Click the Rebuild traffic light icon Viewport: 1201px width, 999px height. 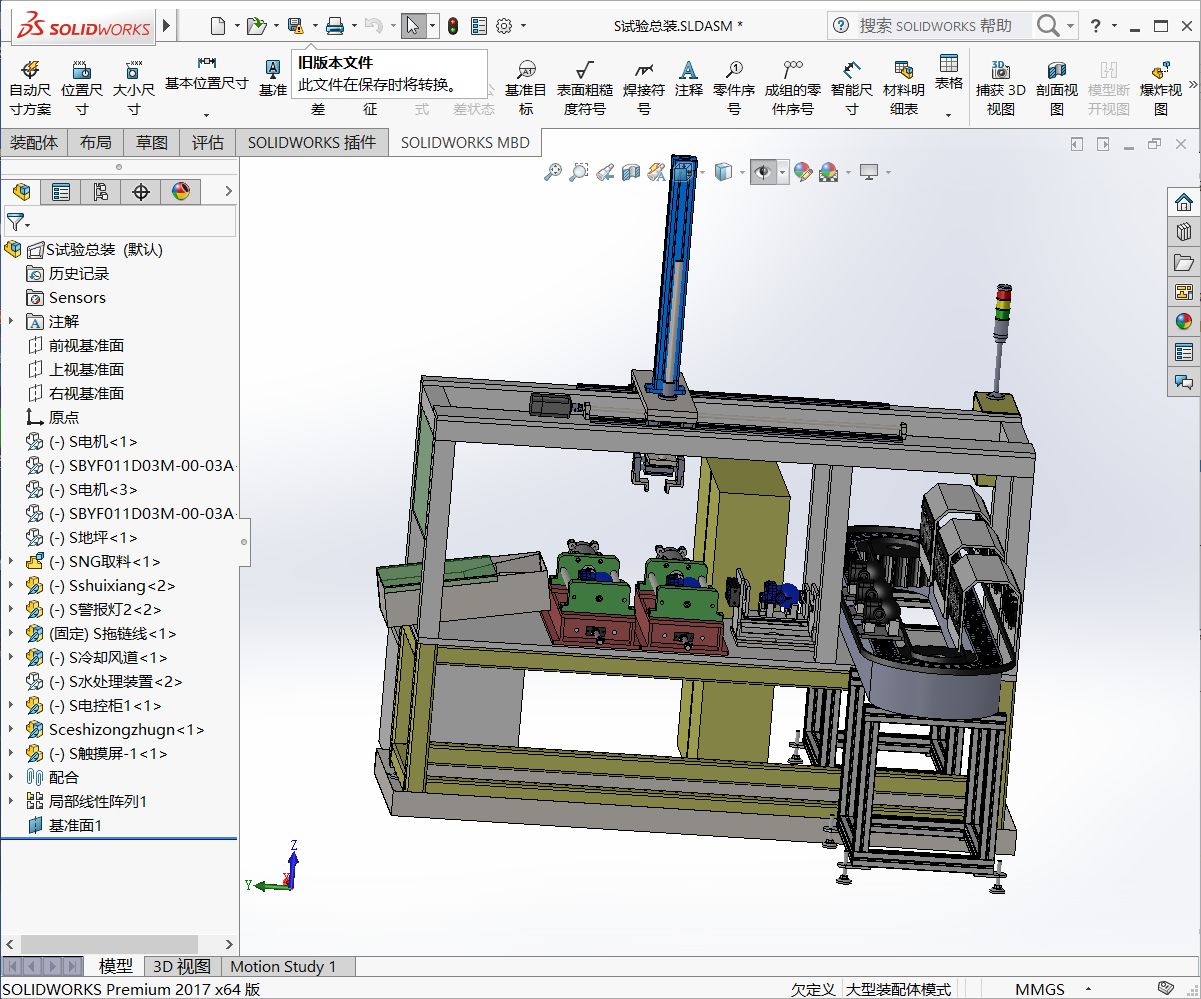452,26
